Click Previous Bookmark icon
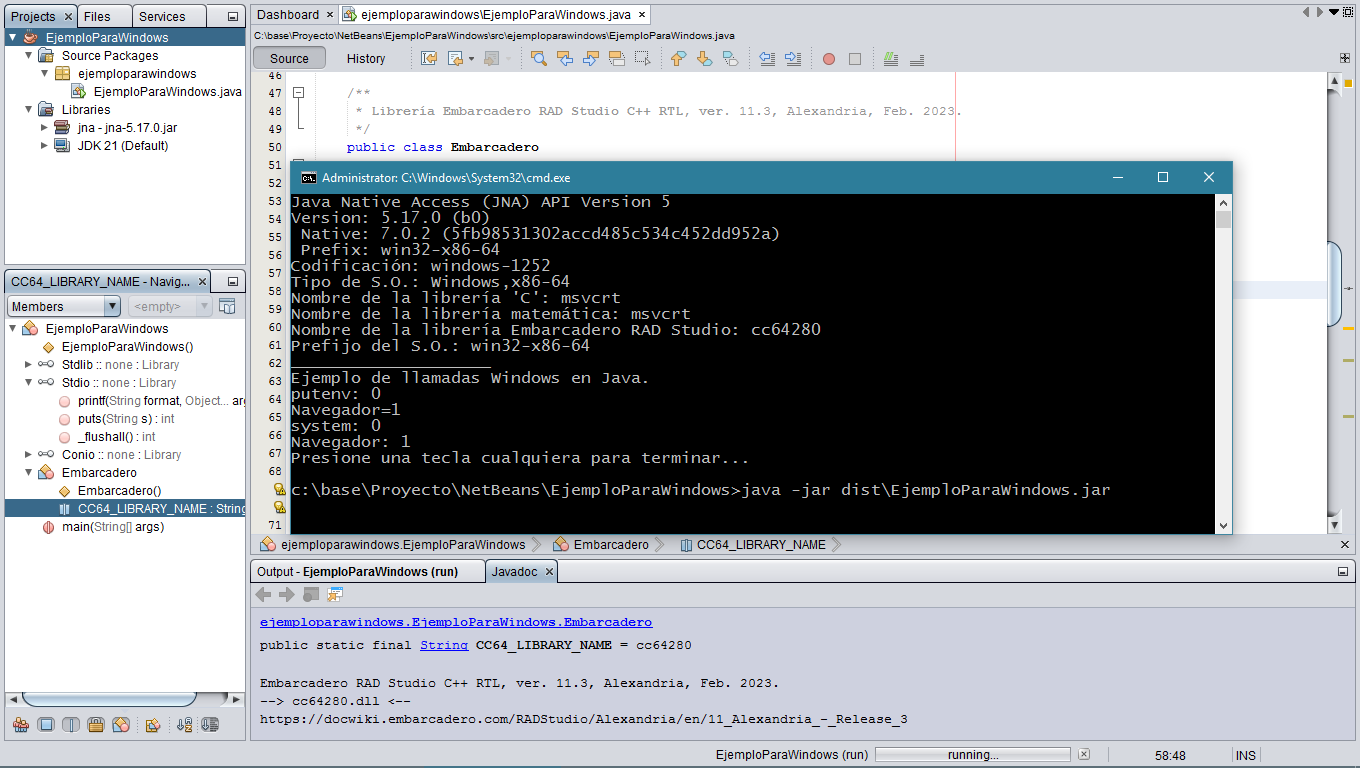The height and width of the screenshot is (768, 1366). (x=679, y=59)
